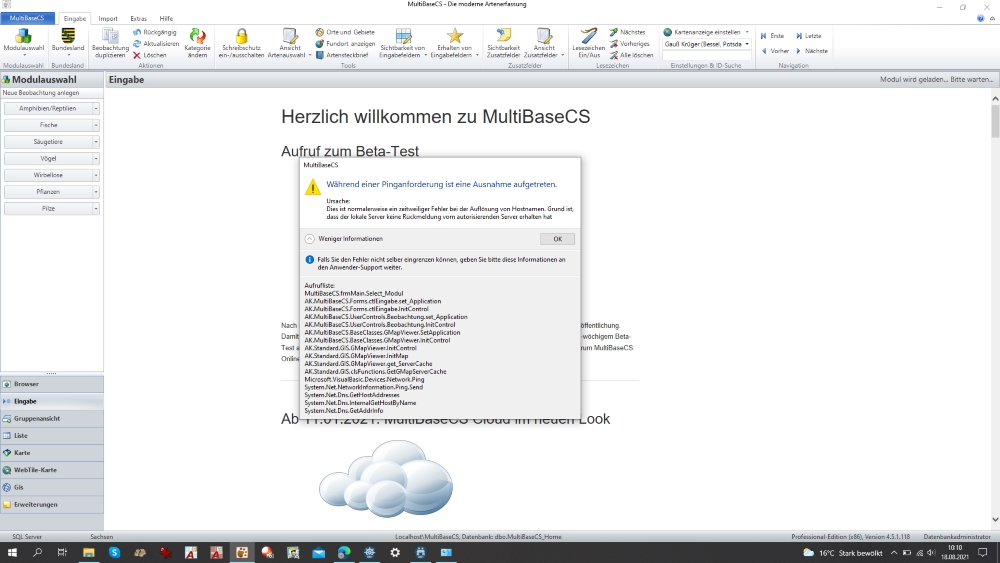Open dropdown arrow beside Pflanzen
Viewport: 1000px width, 563px height.
coord(96,191)
